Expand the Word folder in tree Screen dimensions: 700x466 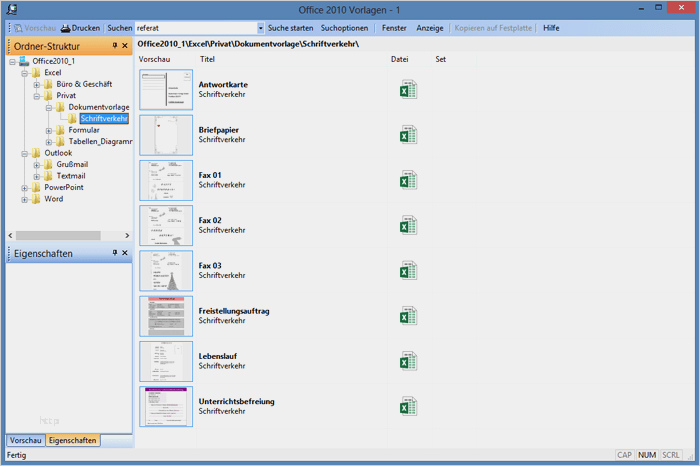[x=24, y=199]
